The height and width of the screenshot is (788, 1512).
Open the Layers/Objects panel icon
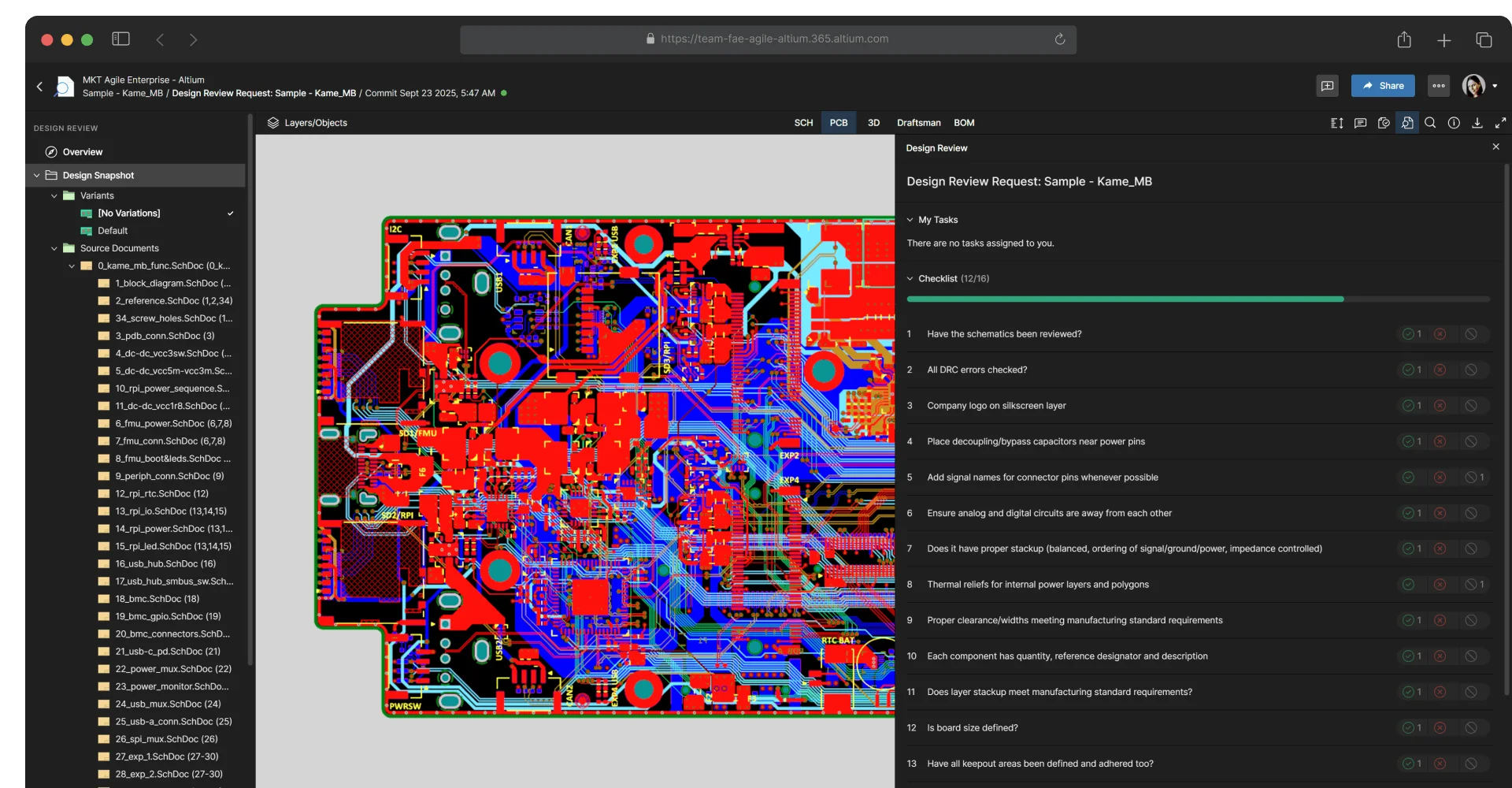273,123
